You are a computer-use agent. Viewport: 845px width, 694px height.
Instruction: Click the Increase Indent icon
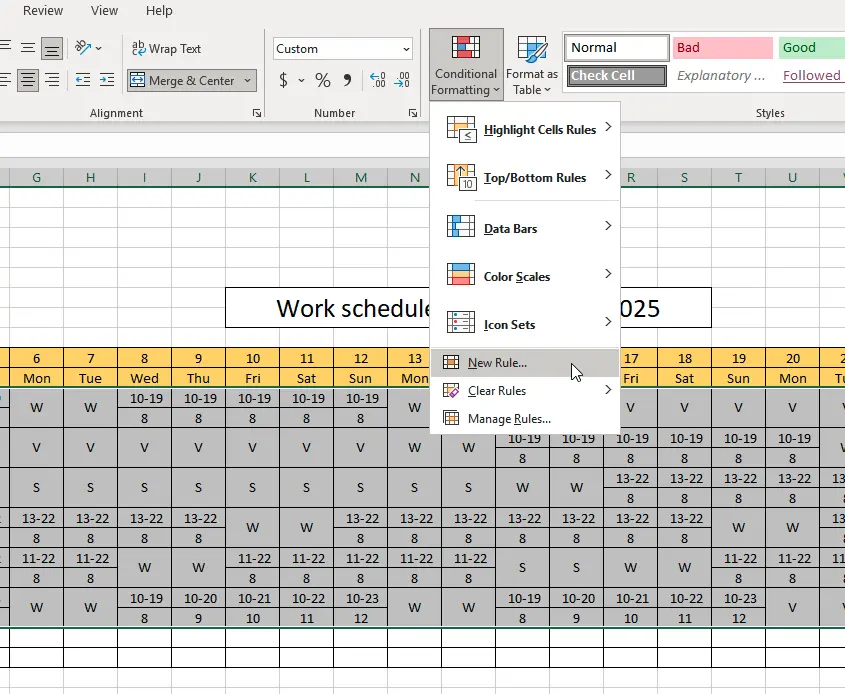pyautogui.click(x=107, y=80)
